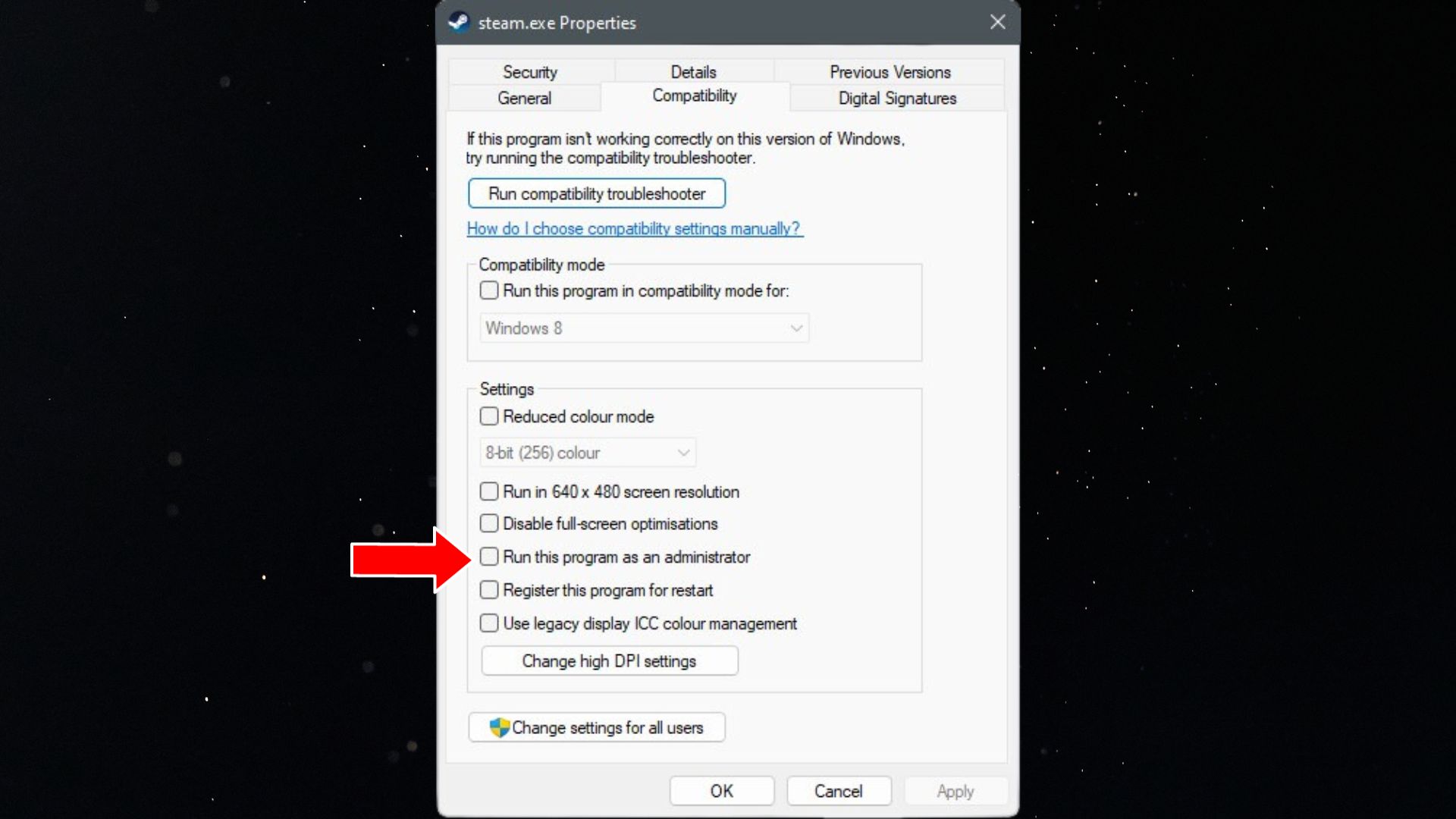This screenshot has height=819, width=1456.
Task: Confirm with the OK button
Action: coord(722,791)
